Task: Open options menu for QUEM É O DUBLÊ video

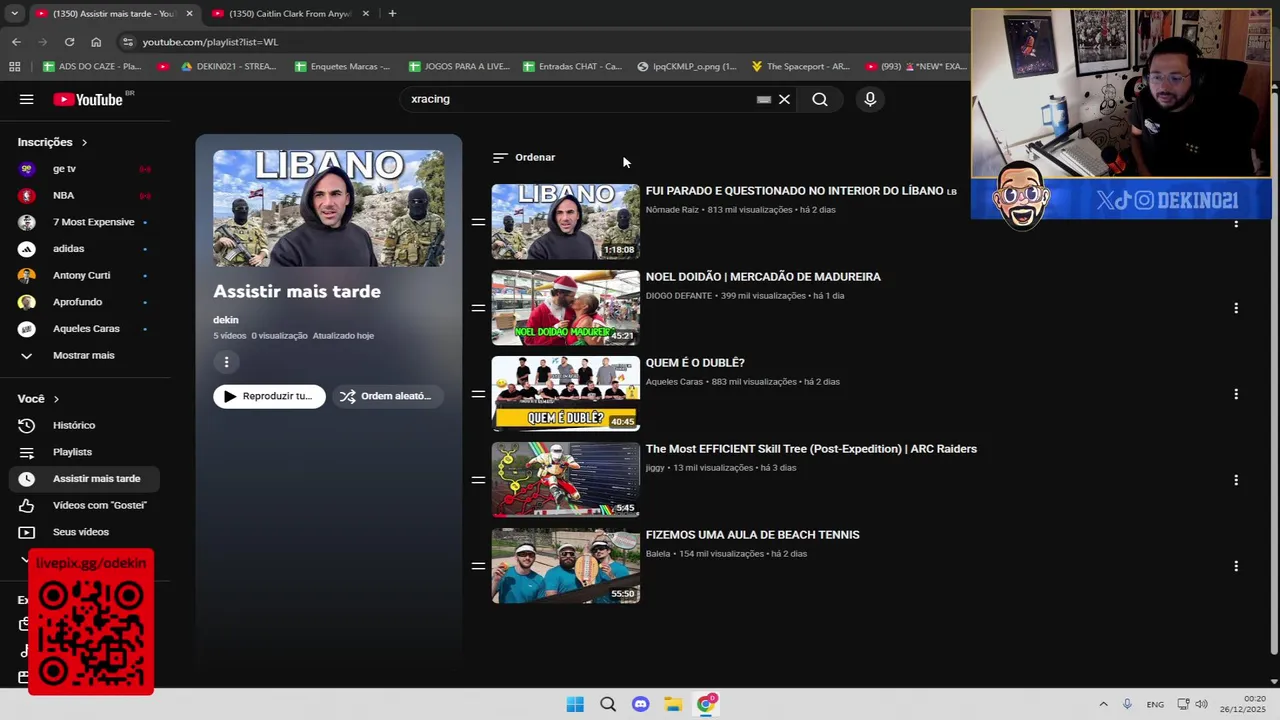Action: [1236, 394]
